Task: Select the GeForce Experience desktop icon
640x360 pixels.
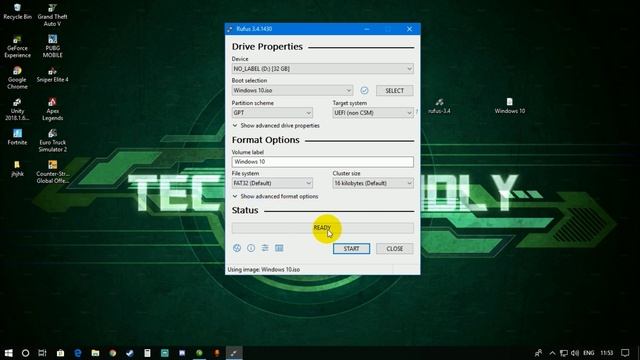Action: pos(17,47)
